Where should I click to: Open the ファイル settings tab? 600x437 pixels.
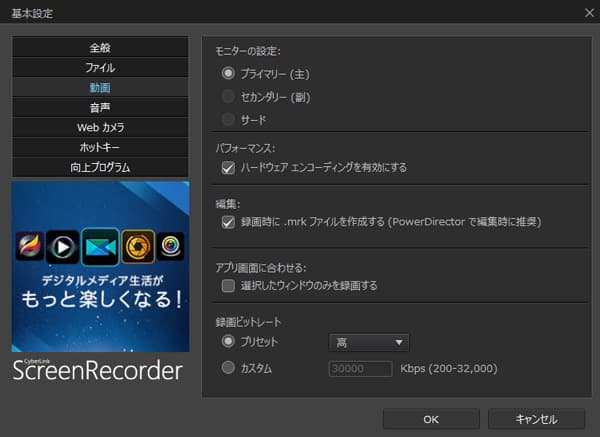click(100, 67)
